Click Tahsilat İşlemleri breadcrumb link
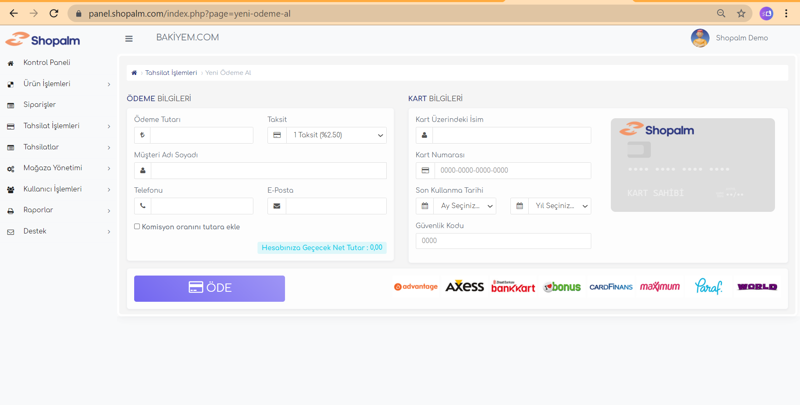 coord(171,73)
